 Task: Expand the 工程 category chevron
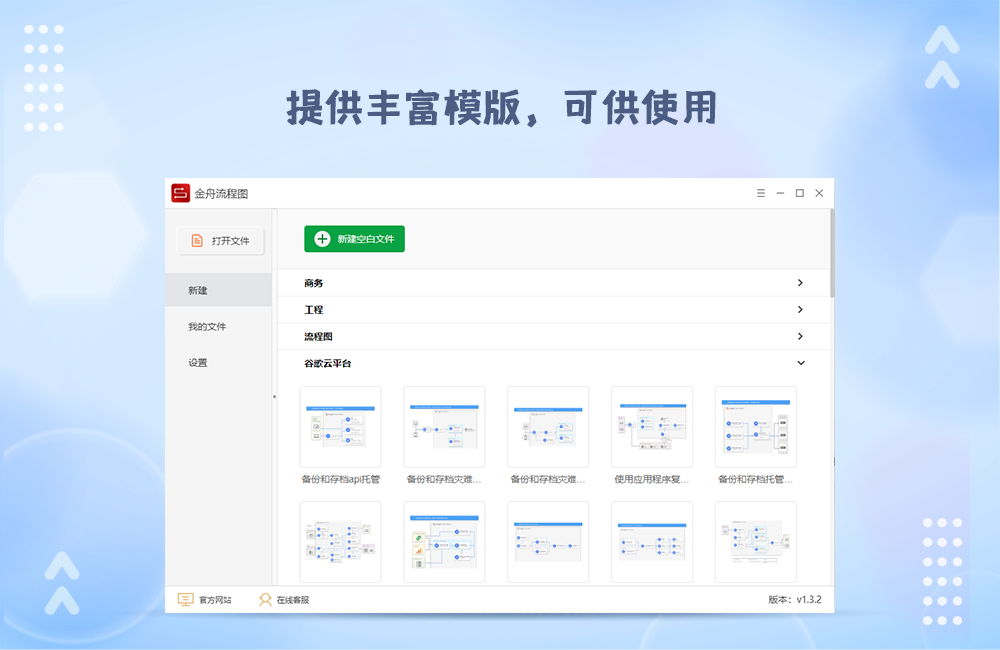pyautogui.click(x=800, y=310)
